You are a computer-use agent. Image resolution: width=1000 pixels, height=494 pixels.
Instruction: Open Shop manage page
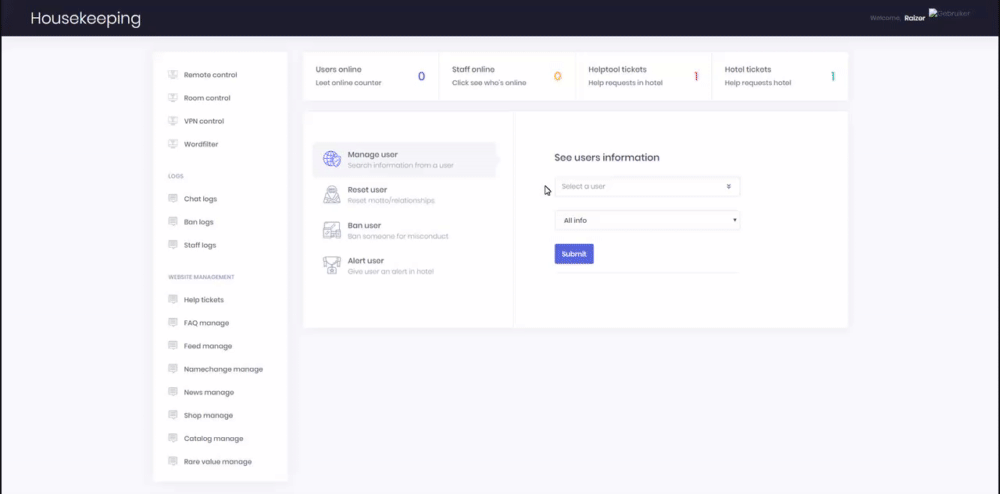(209, 415)
